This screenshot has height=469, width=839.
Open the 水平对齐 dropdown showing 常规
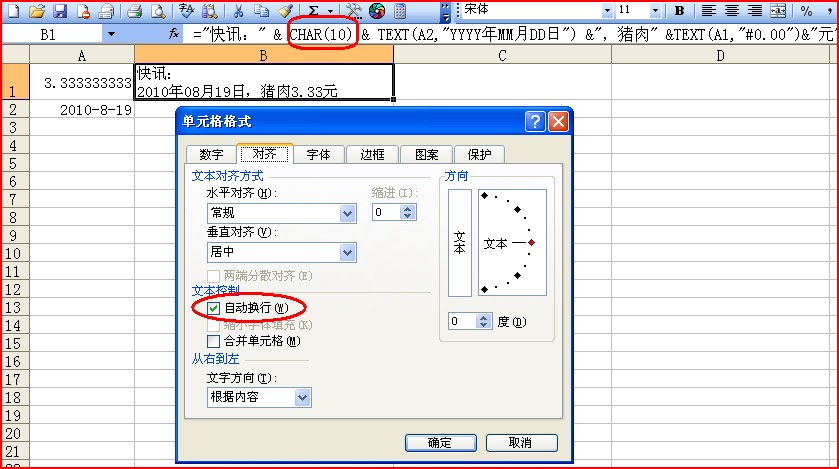pyautogui.click(x=347, y=213)
